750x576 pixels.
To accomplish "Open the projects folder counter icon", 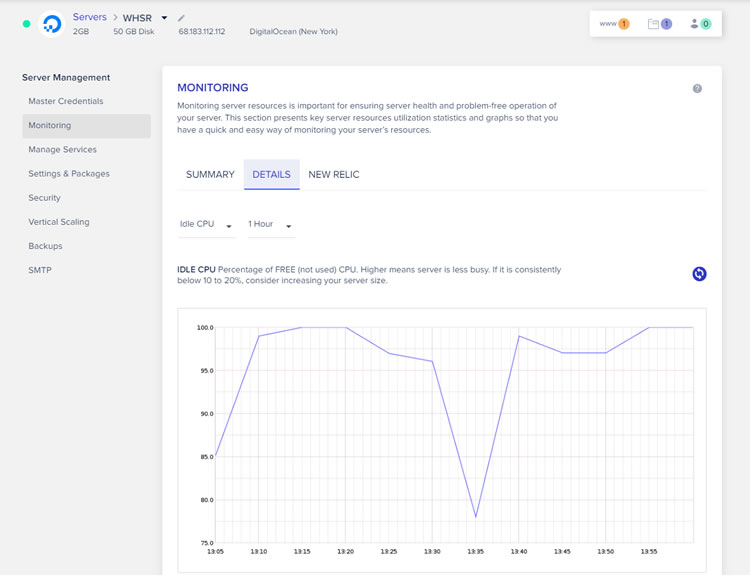I will tap(660, 23).
